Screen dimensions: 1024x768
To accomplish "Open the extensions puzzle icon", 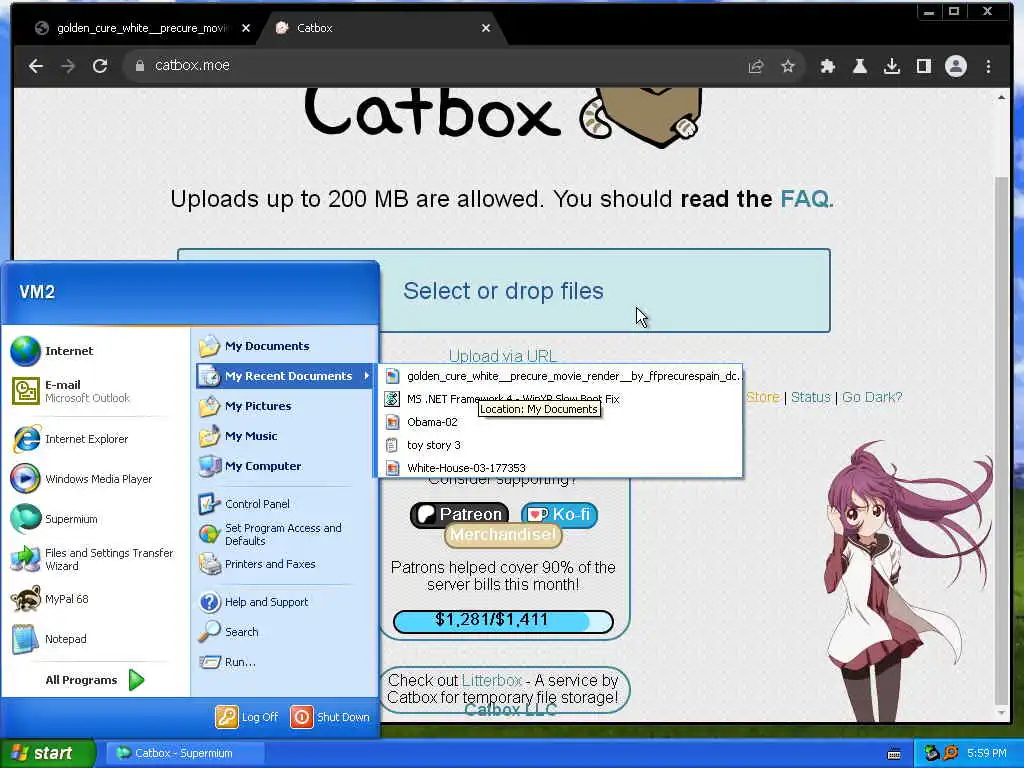I will pos(828,66).
